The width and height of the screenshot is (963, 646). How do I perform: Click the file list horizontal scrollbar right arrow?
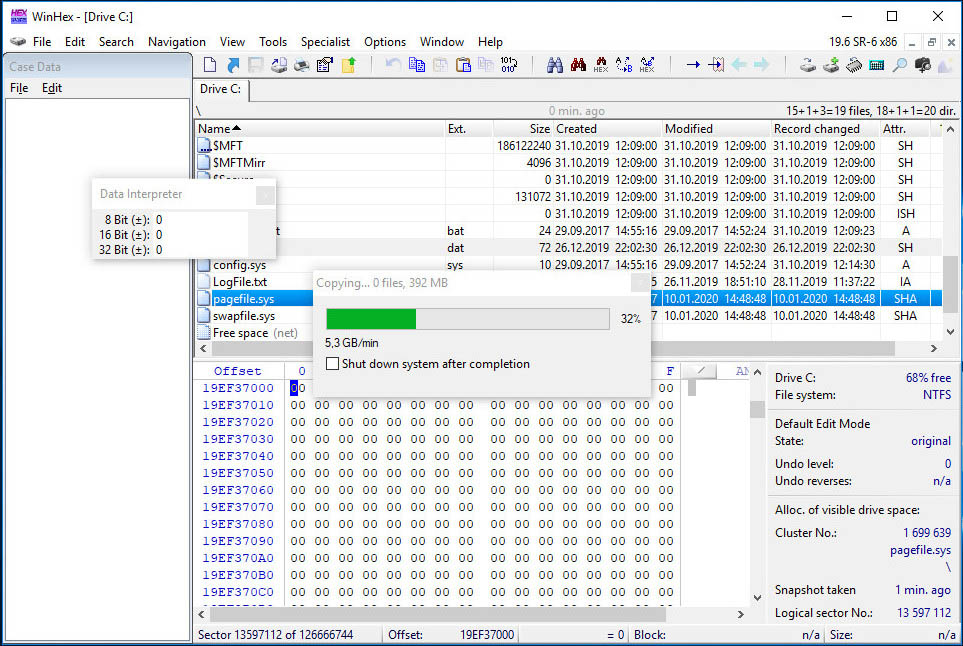tap(934, 349)
